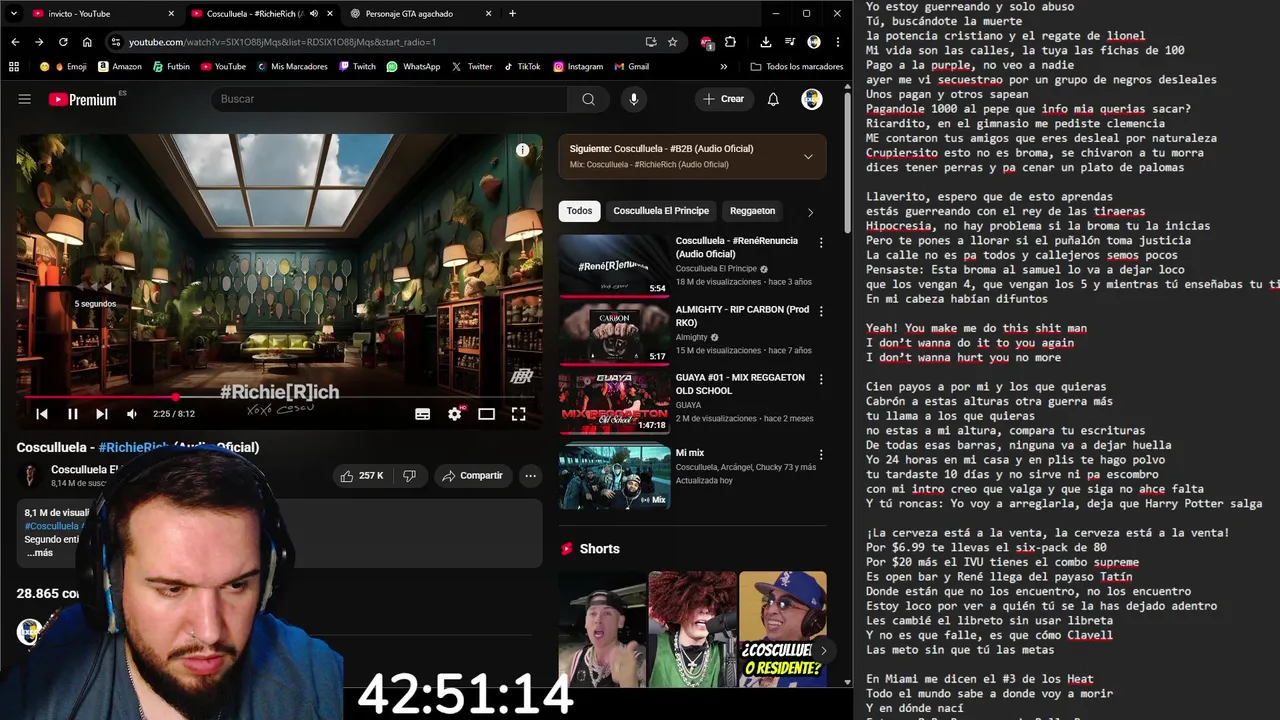The height and width of the screenshot is (720, 1280).
Task: Open #RenéRenuncia video thumbnail
Action: (614, 266)
